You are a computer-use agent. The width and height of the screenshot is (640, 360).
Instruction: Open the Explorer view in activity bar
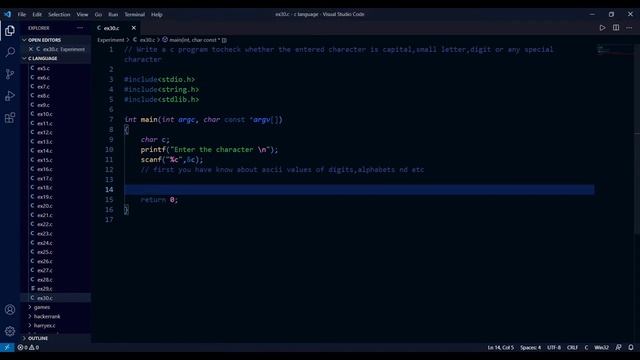tap(10, 31)
